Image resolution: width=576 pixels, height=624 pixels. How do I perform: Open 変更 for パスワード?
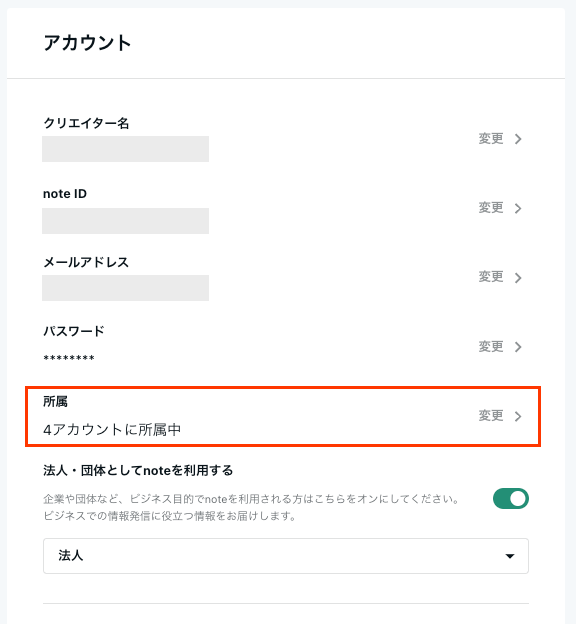pyautogui.click(x=491, y=346)
